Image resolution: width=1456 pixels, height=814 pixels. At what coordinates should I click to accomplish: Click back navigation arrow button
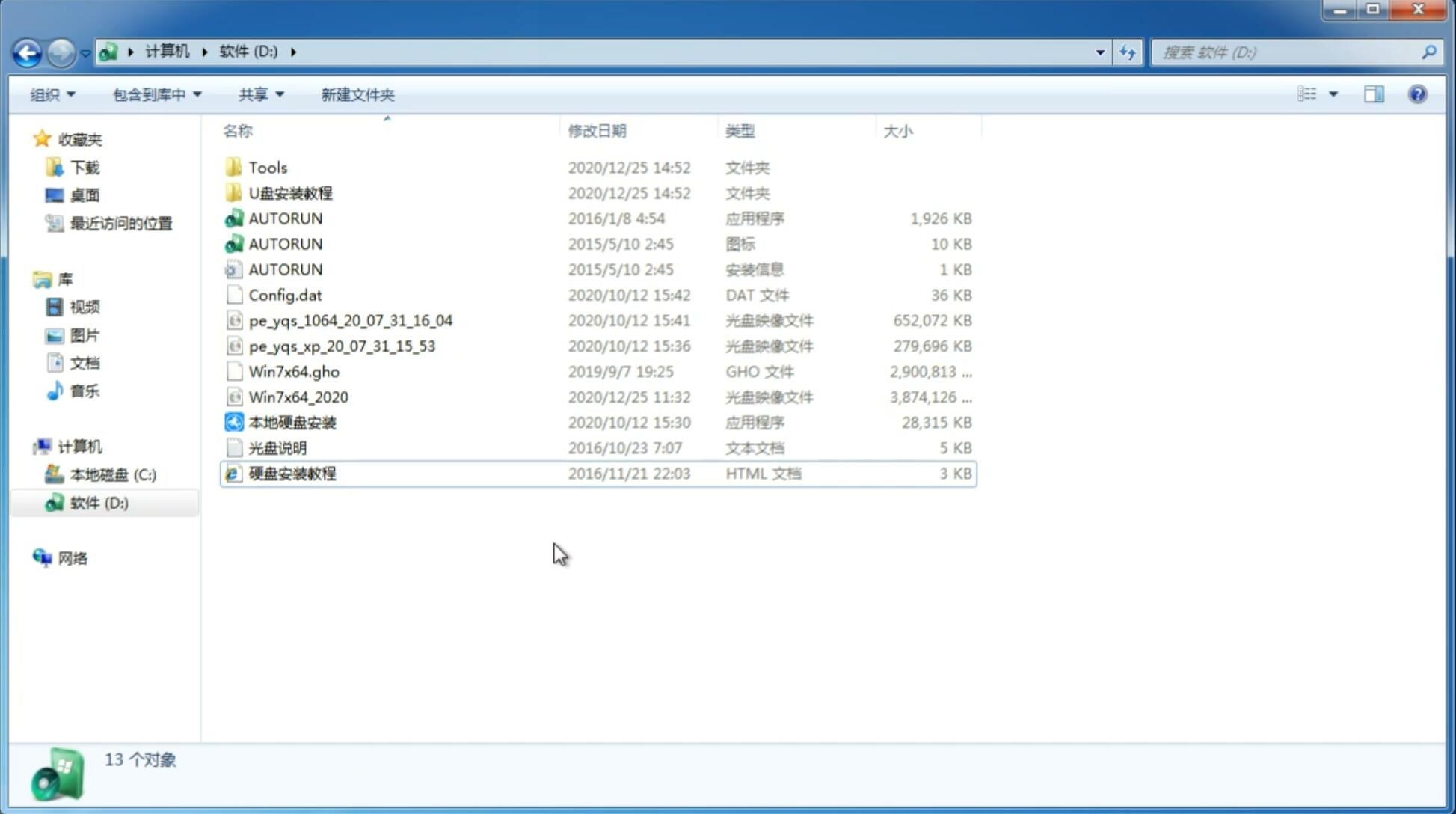27,52
